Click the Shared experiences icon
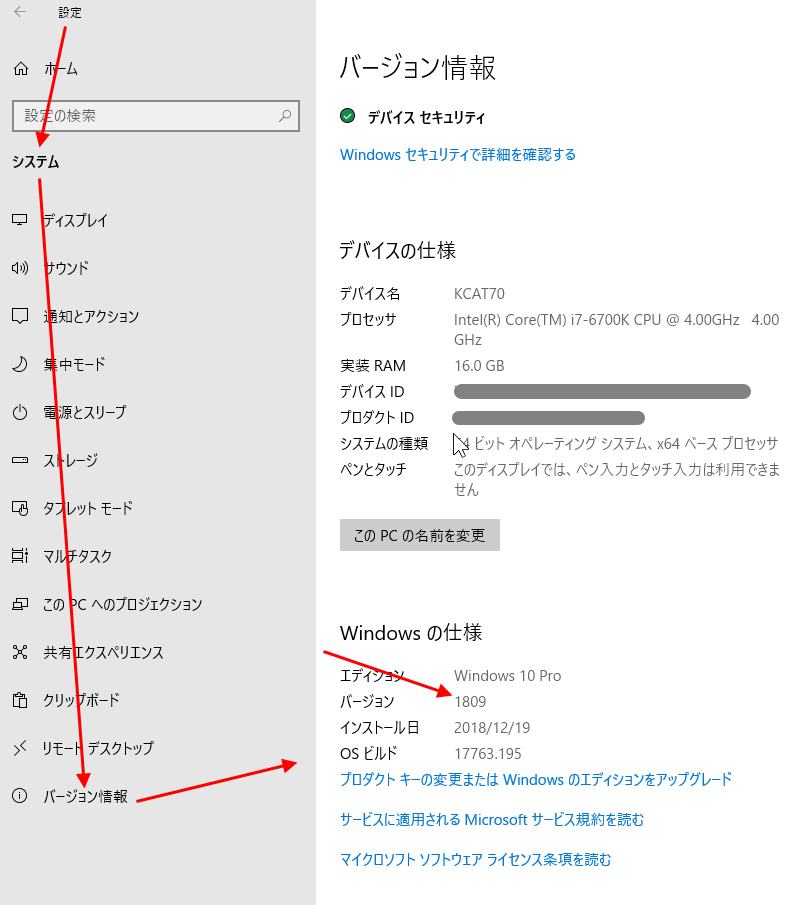Viewport: 808px width, 905px height. tap(20, 652)
